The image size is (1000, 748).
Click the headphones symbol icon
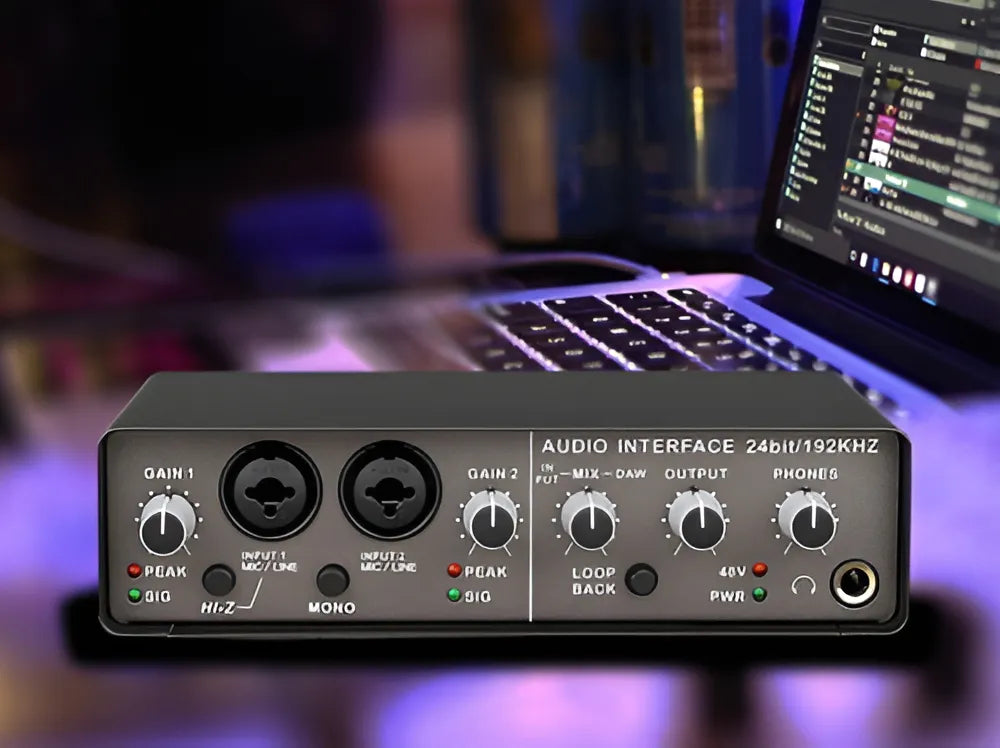tap(803, 585)
